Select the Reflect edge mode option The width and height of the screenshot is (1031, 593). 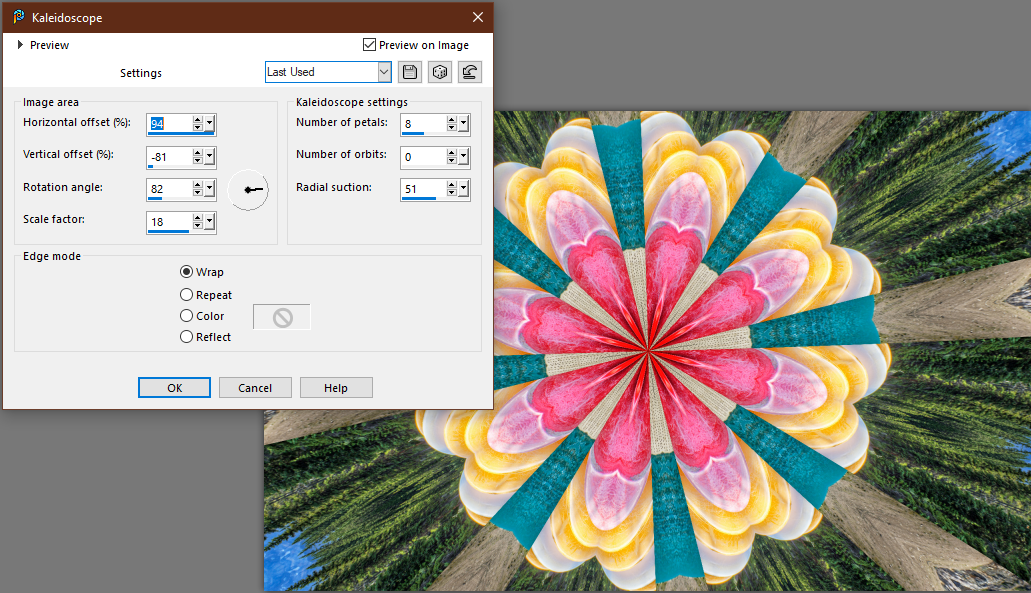tap(187, 337)
